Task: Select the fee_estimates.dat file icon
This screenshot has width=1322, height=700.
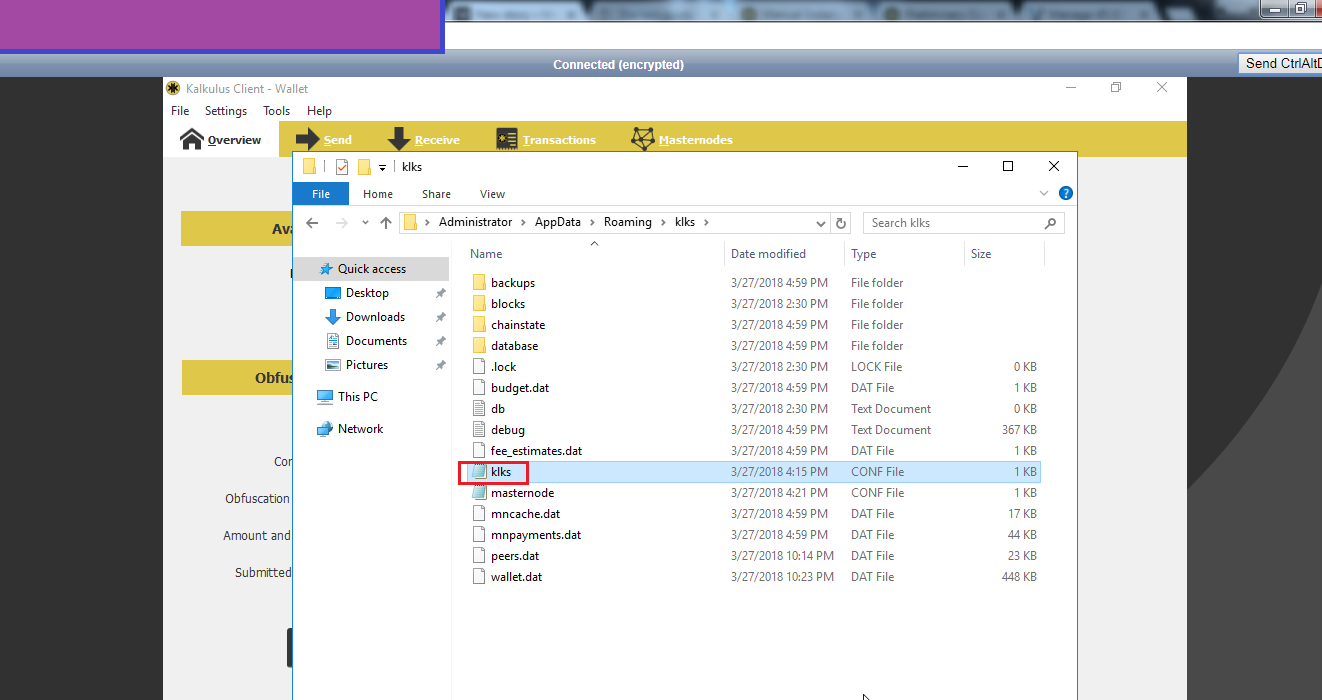Action: pyautogui.click(x=479, y=451)
